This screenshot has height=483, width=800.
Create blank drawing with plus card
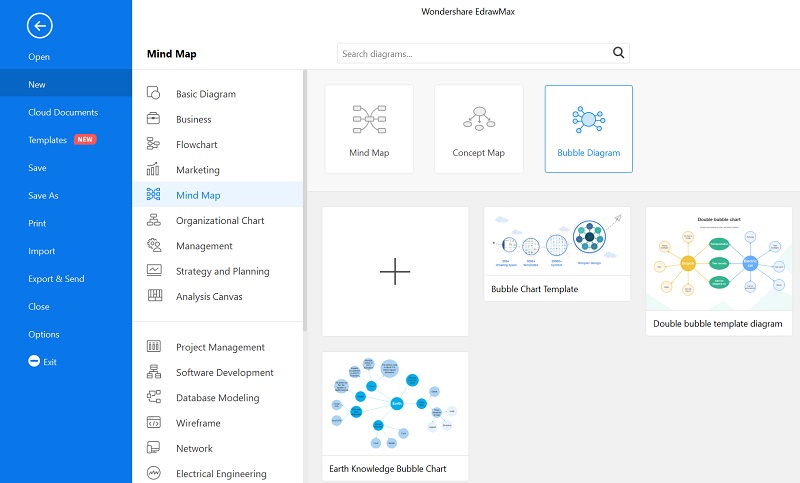pyautogui.click(x=395, y=271)
